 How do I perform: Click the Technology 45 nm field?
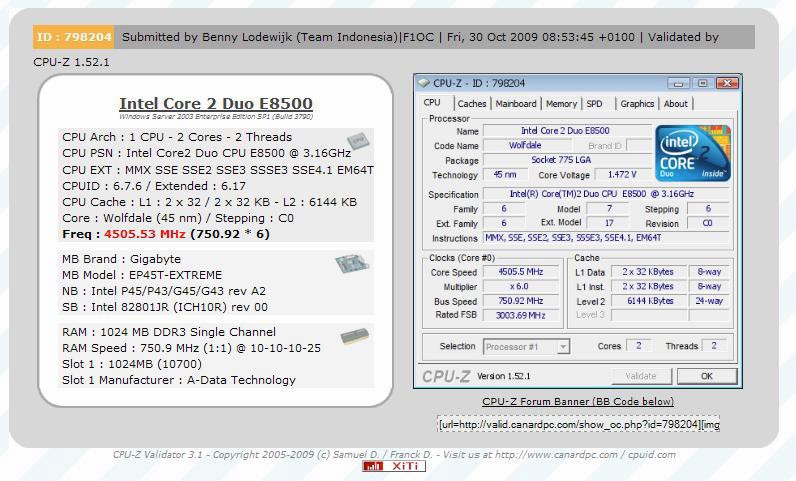coord(505,174)
